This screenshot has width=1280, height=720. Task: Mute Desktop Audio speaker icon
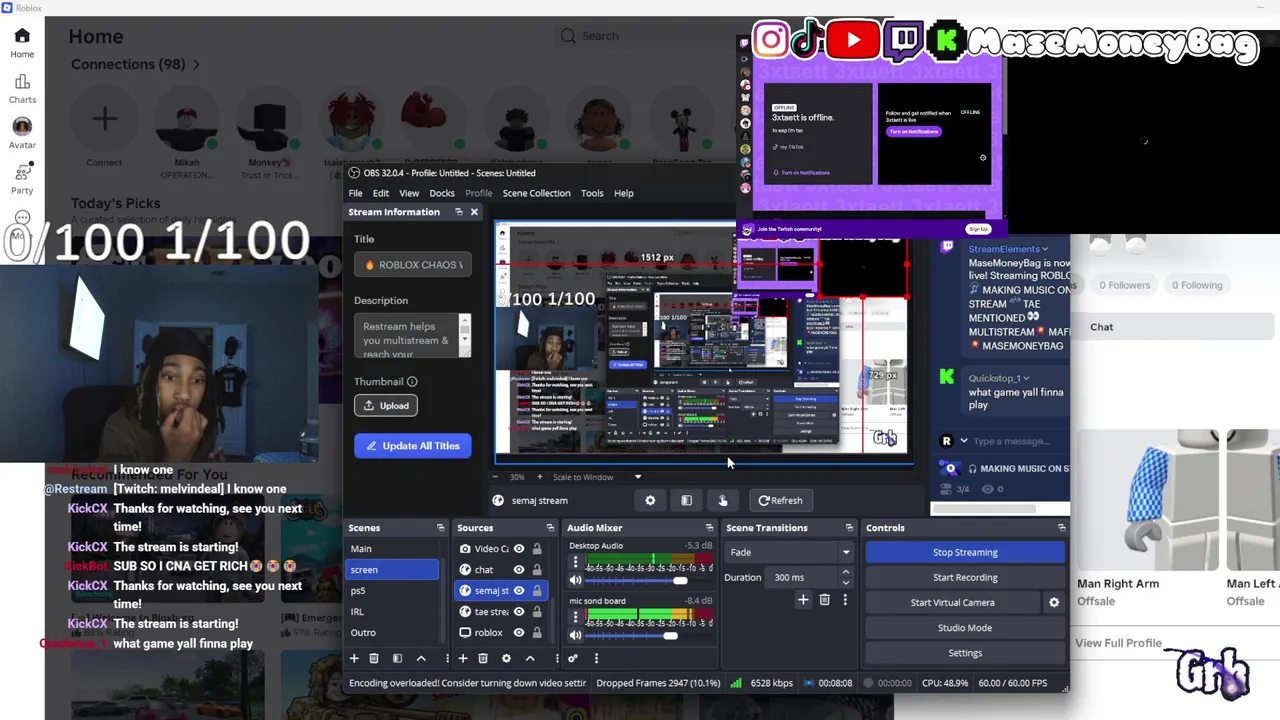pyautogui.click(x=575, y=581)
